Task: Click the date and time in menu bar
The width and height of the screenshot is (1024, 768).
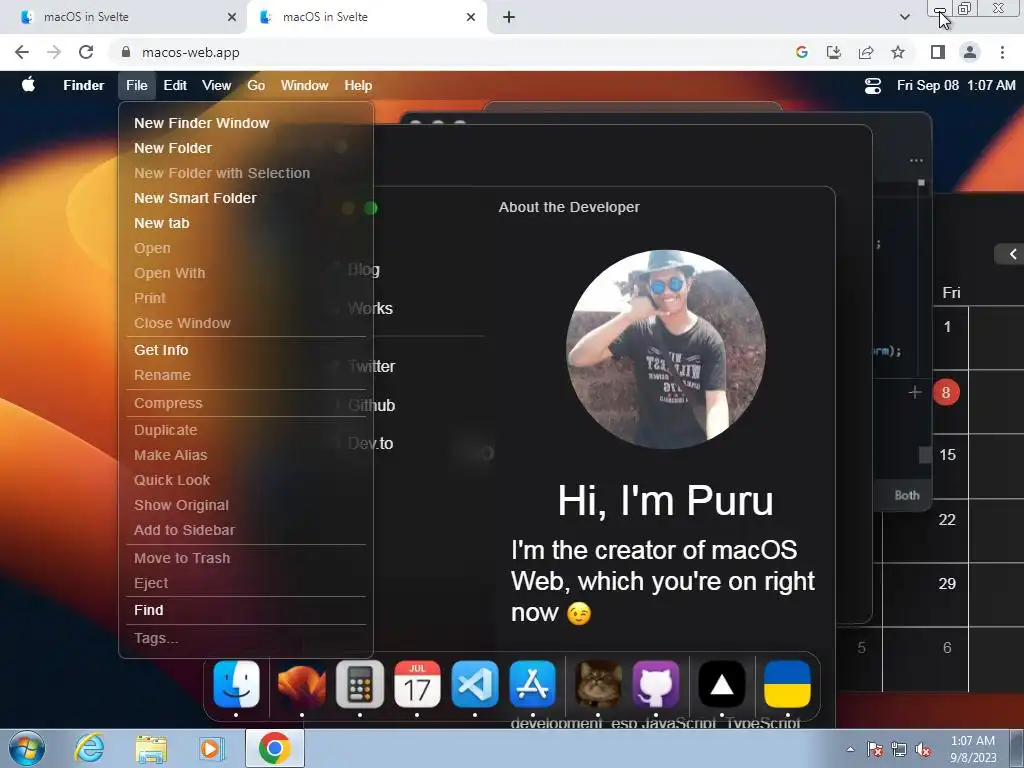Action: (956, 86)
